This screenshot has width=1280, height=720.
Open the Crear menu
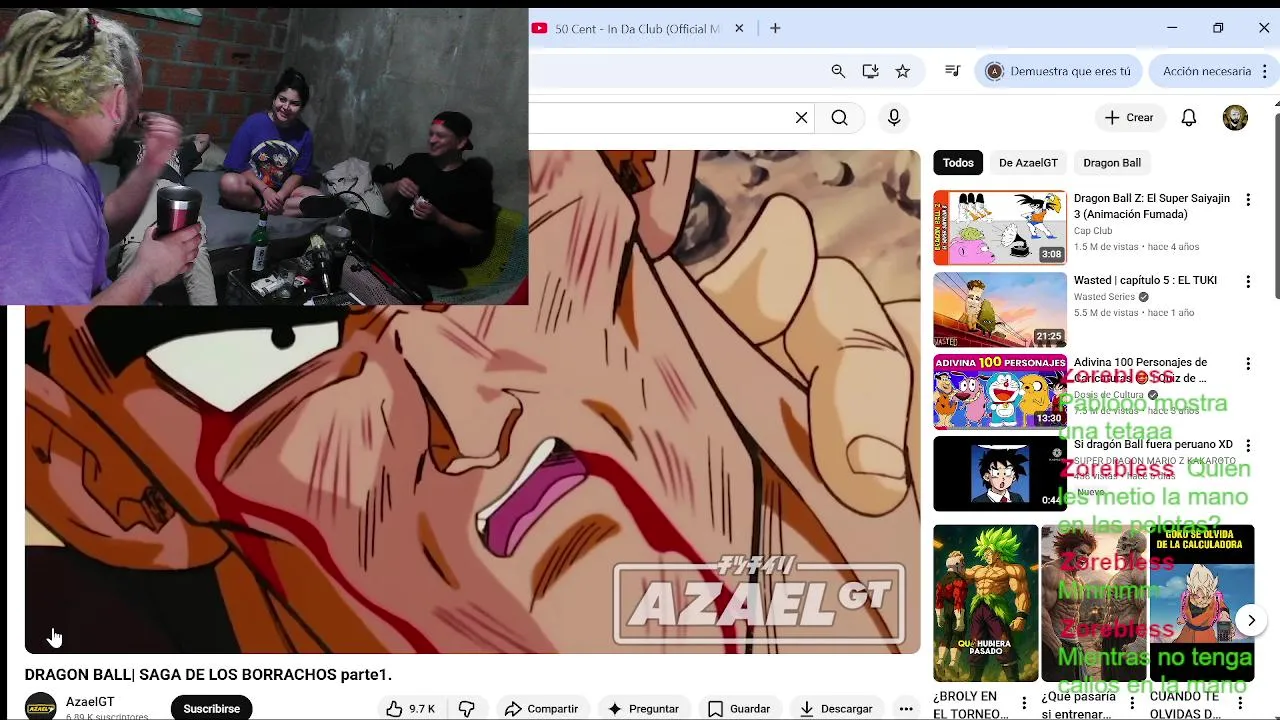(x=1129, y=118)
